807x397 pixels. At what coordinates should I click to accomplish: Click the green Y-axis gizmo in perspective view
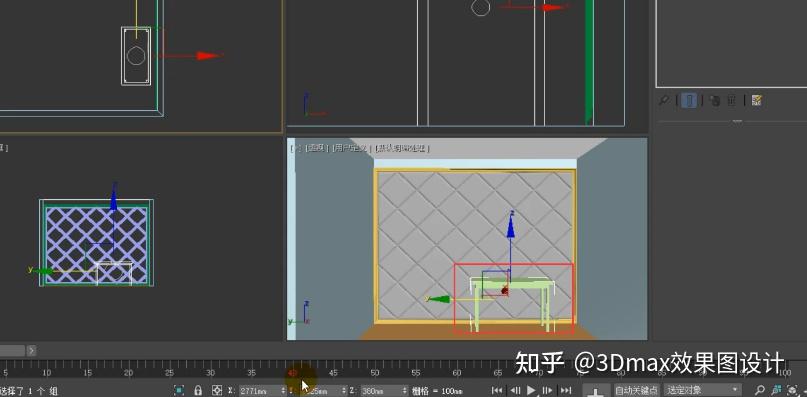tap(438, 299)
